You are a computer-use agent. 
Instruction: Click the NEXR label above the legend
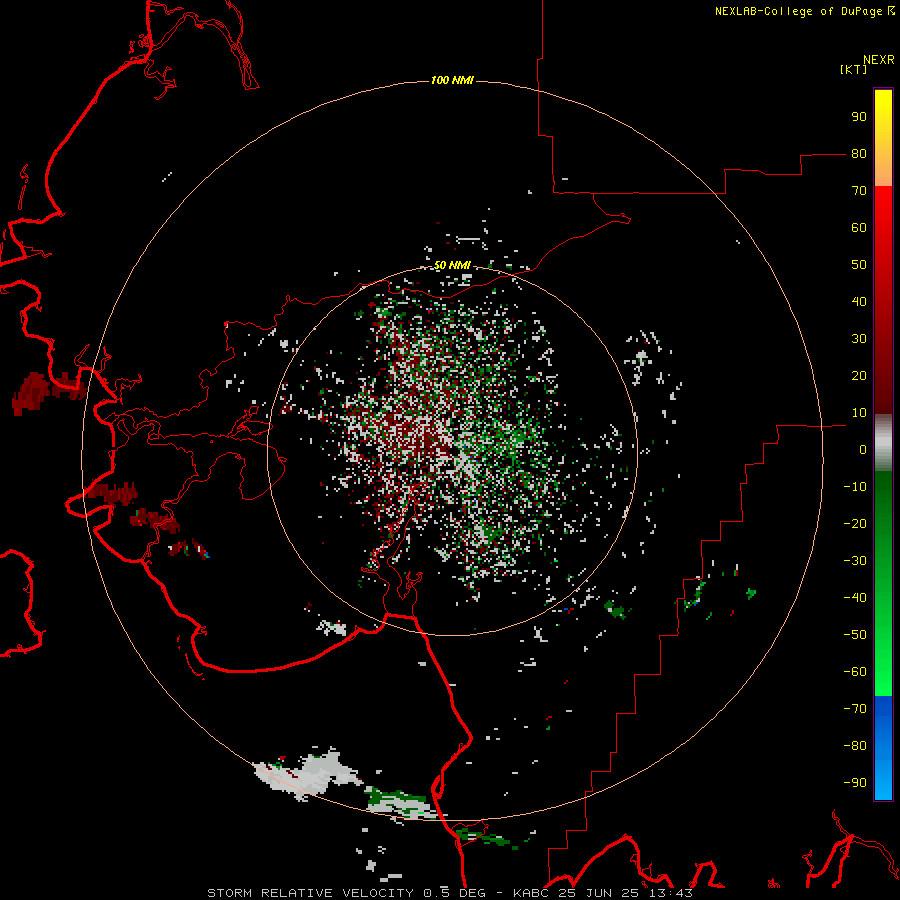click(879, 60)
